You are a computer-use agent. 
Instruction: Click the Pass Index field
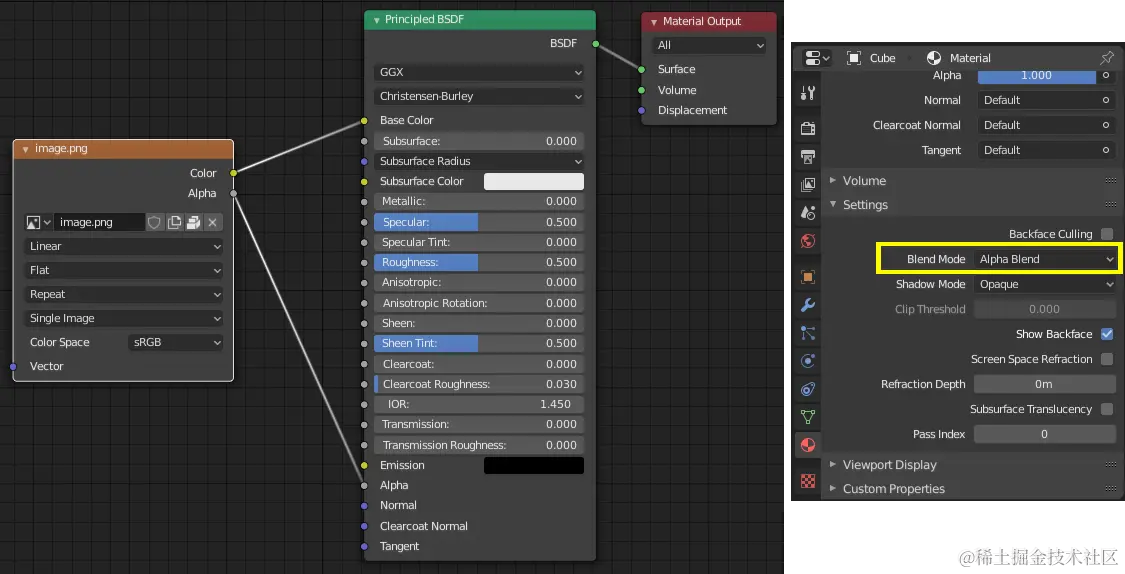click(1045, 434)
